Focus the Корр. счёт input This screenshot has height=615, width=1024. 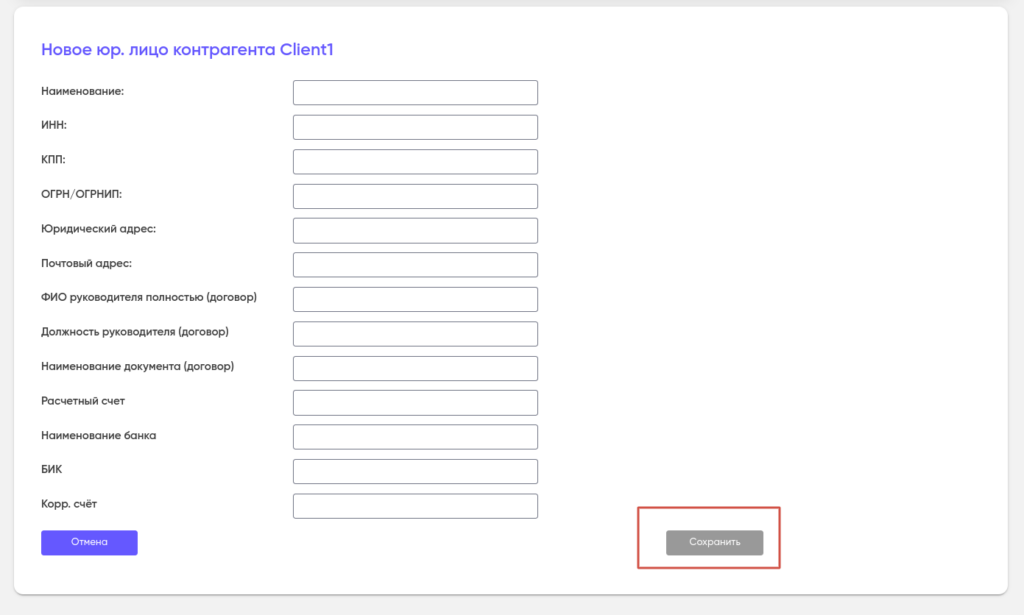tap(415, 506)
